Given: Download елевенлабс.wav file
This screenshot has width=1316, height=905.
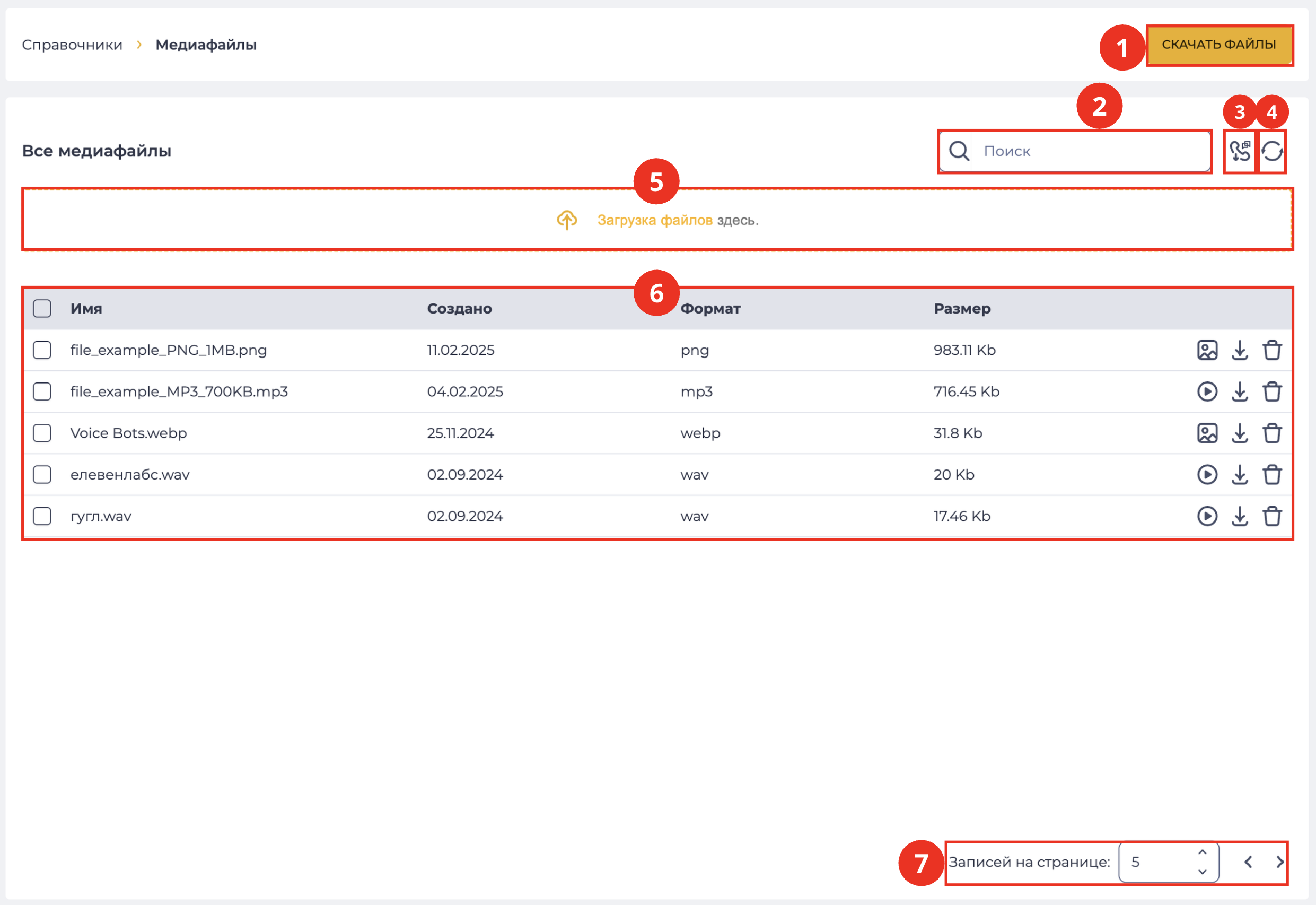Looking at the screenshot, I should coord(1240,475).
